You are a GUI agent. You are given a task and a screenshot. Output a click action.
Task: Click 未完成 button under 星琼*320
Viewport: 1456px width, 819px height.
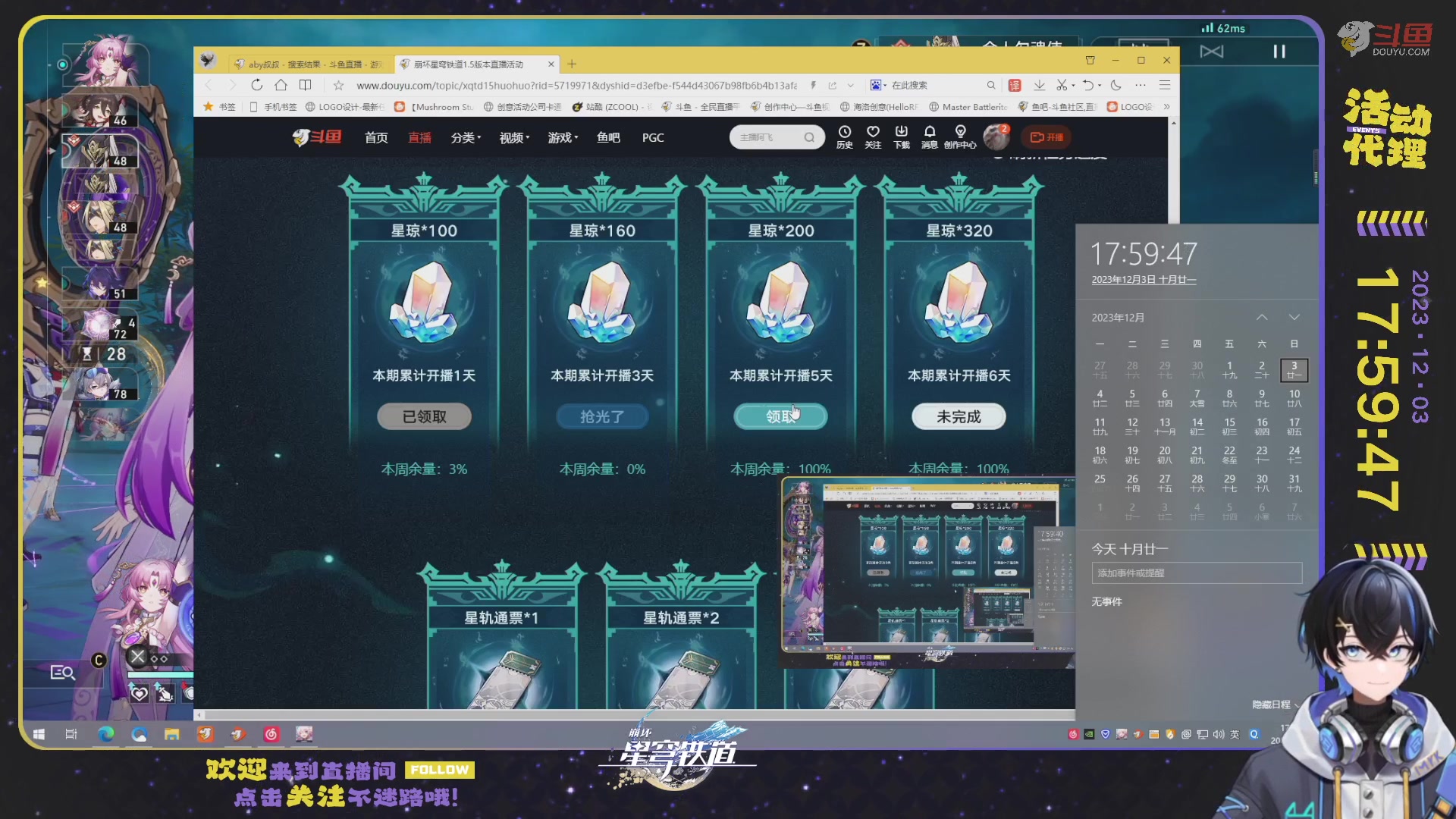pos(959,416)
